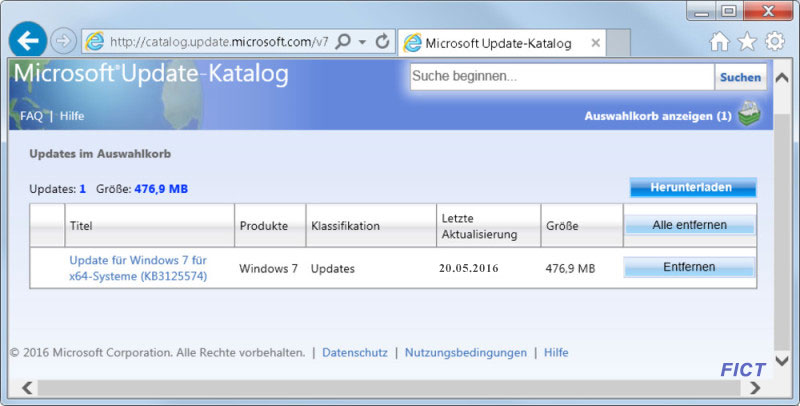Screen dimensions: 800x406
Task: Sort by the Titel column header
Action: click(x=149, y=226)
